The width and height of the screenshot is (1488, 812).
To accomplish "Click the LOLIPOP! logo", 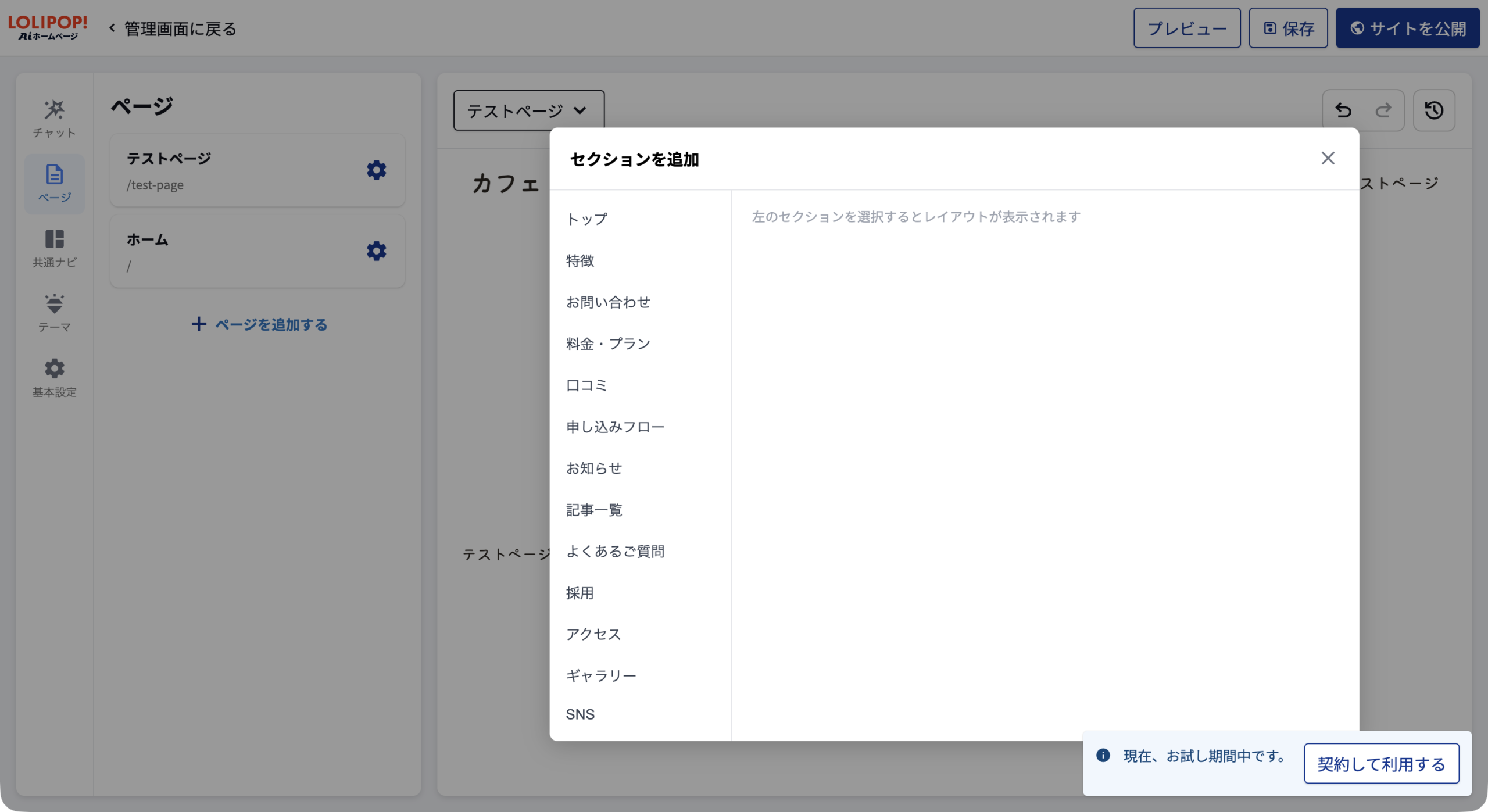I will click(48, 27).
